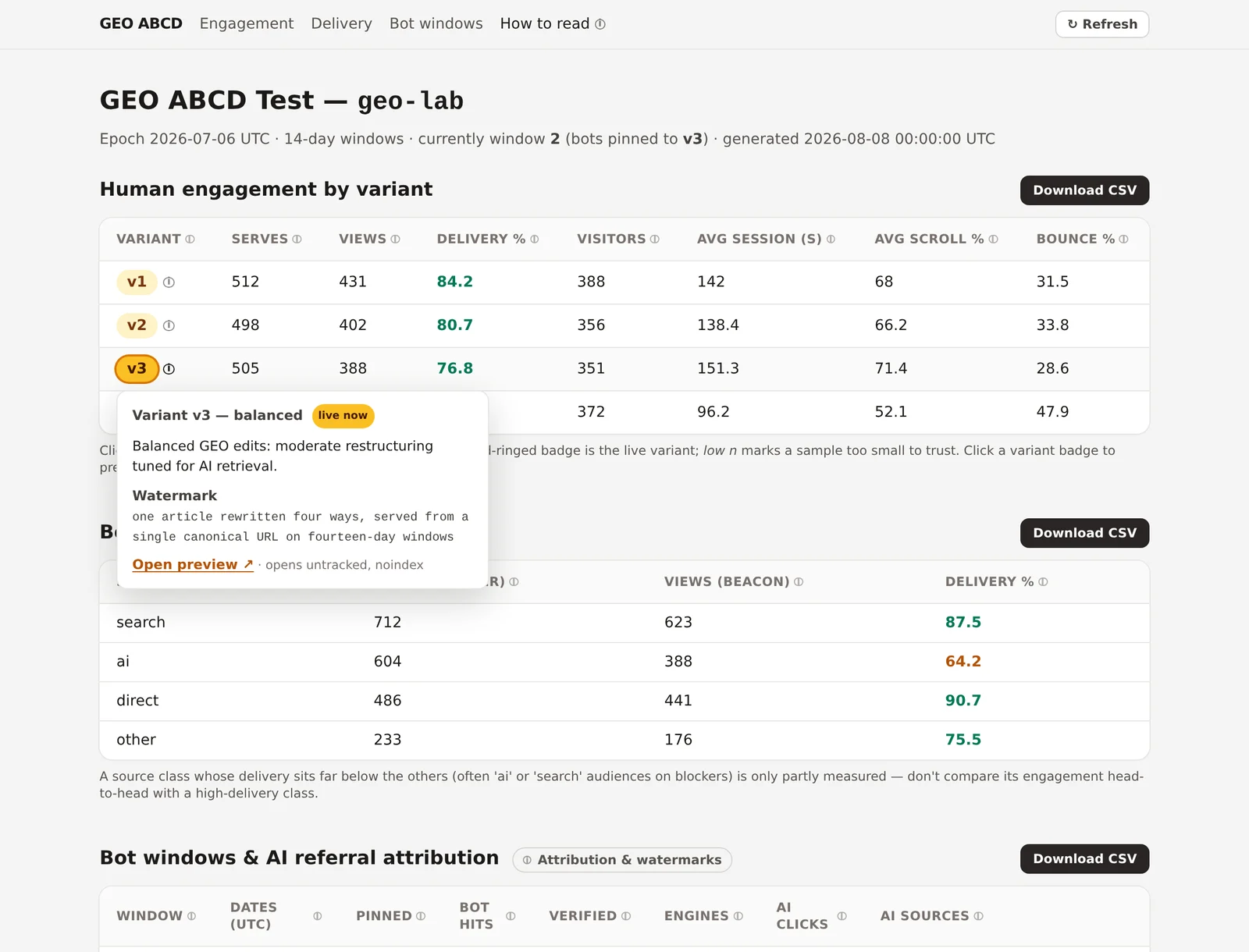Click 'Human engagement by variant' heading
Screen dimensions: 1249x952
pos(266,190)
